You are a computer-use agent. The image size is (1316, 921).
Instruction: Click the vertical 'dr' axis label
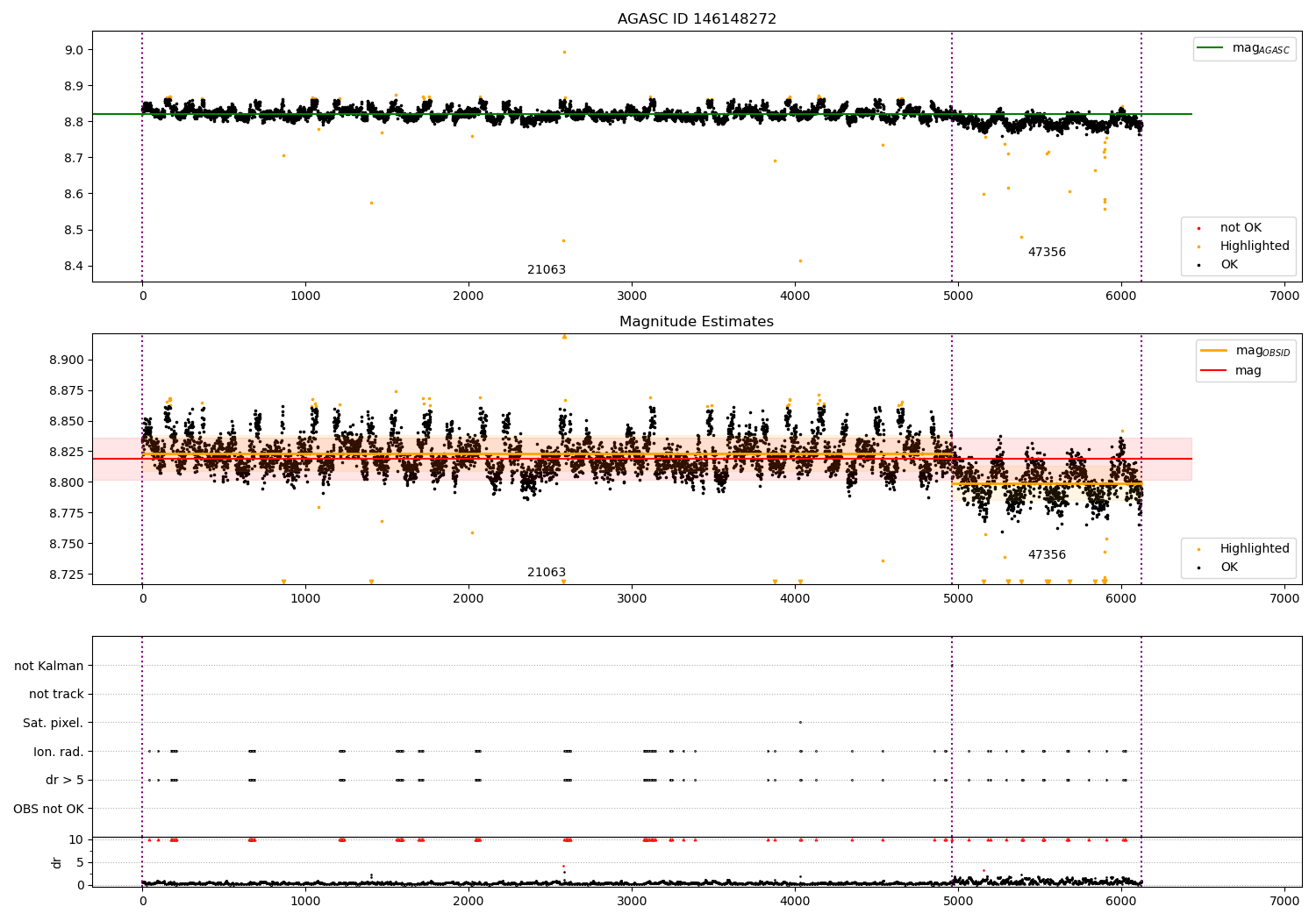pyautogui.click(x=57, y=862)
